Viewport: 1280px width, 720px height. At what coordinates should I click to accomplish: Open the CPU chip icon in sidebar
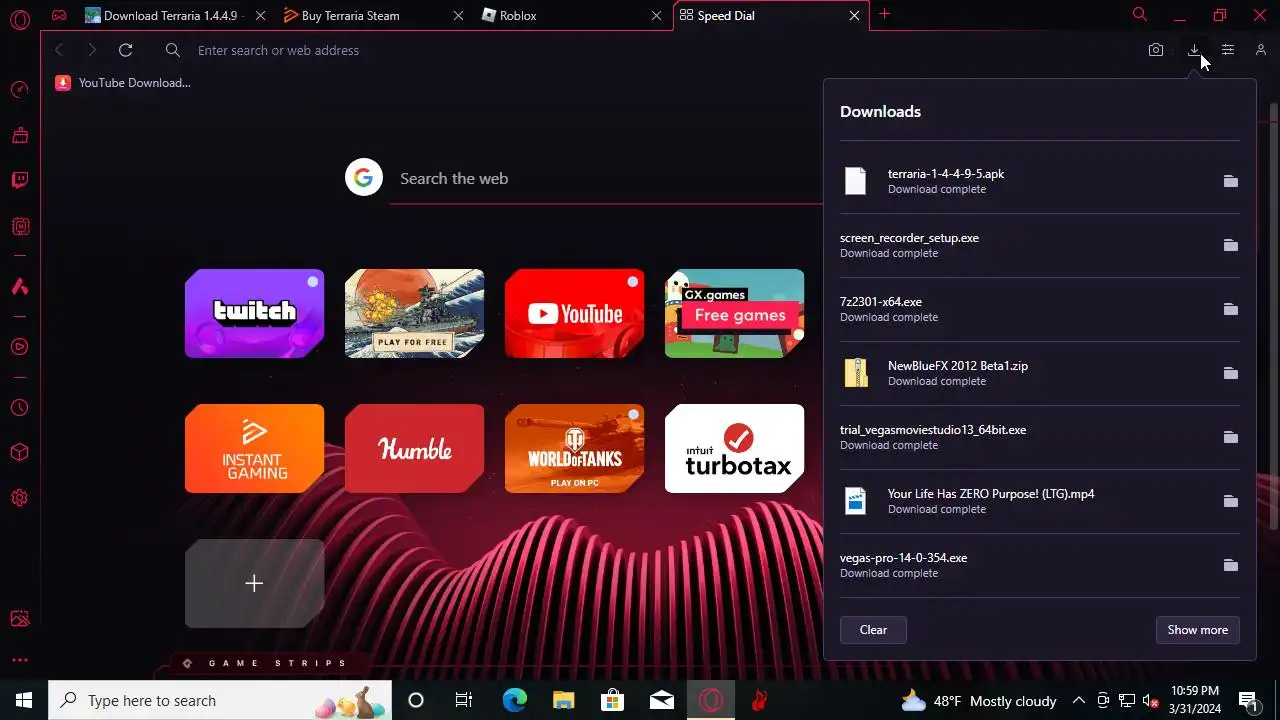pyautogui.click(x=19, y=227)
